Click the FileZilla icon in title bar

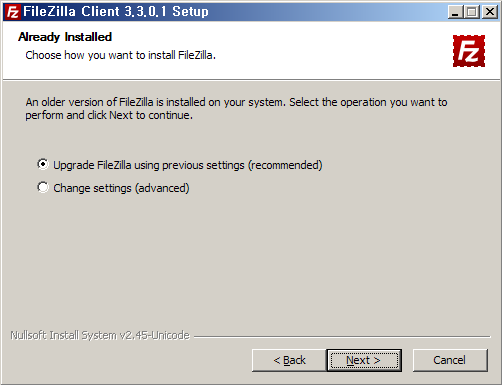point(13,12)
